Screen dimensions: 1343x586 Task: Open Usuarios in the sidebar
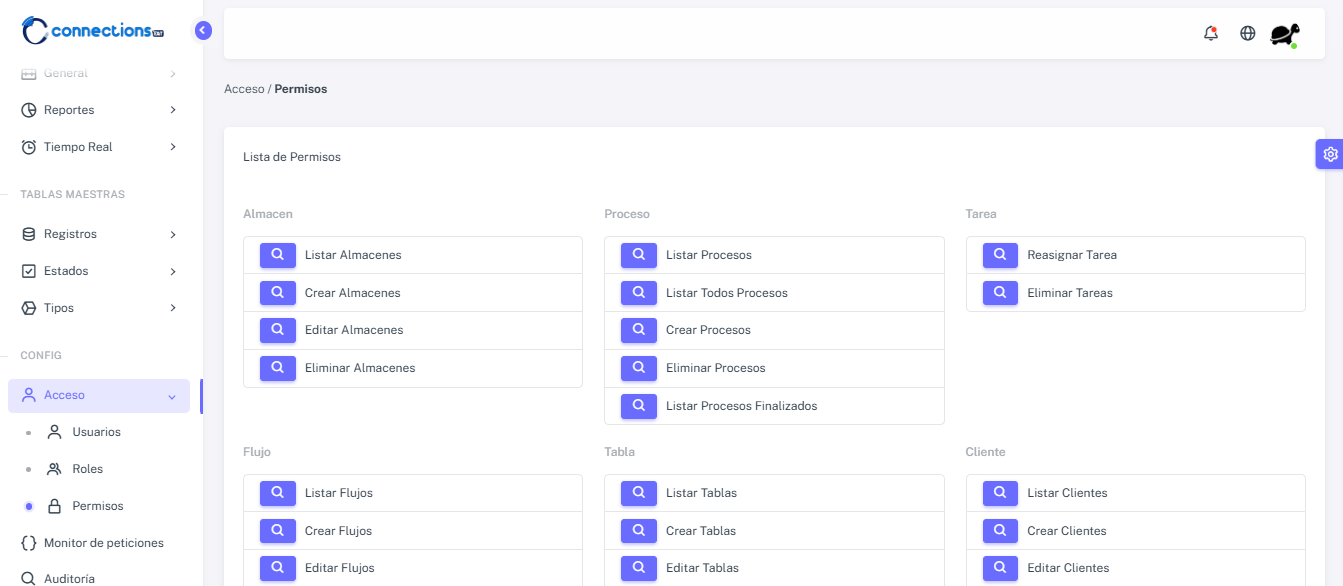click(96, 432)
